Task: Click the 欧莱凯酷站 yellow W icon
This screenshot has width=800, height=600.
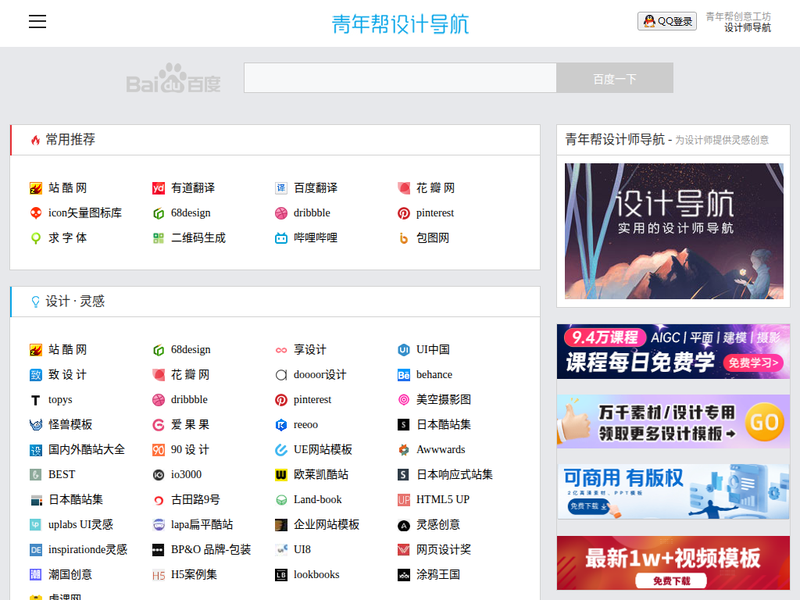Action: 281,475
